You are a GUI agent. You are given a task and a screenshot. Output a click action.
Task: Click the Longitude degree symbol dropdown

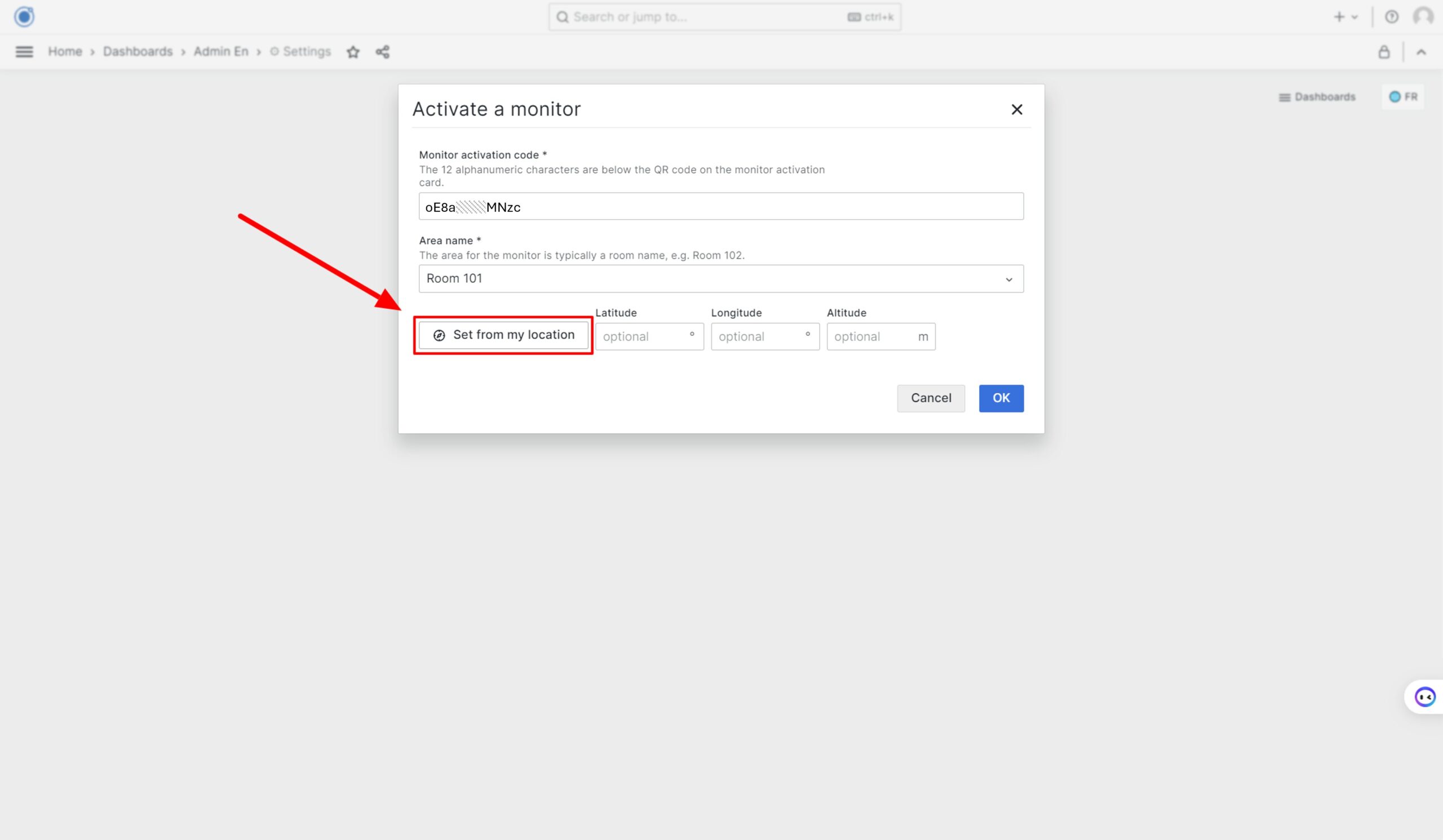pyautogui.click(x=808, y=336)
